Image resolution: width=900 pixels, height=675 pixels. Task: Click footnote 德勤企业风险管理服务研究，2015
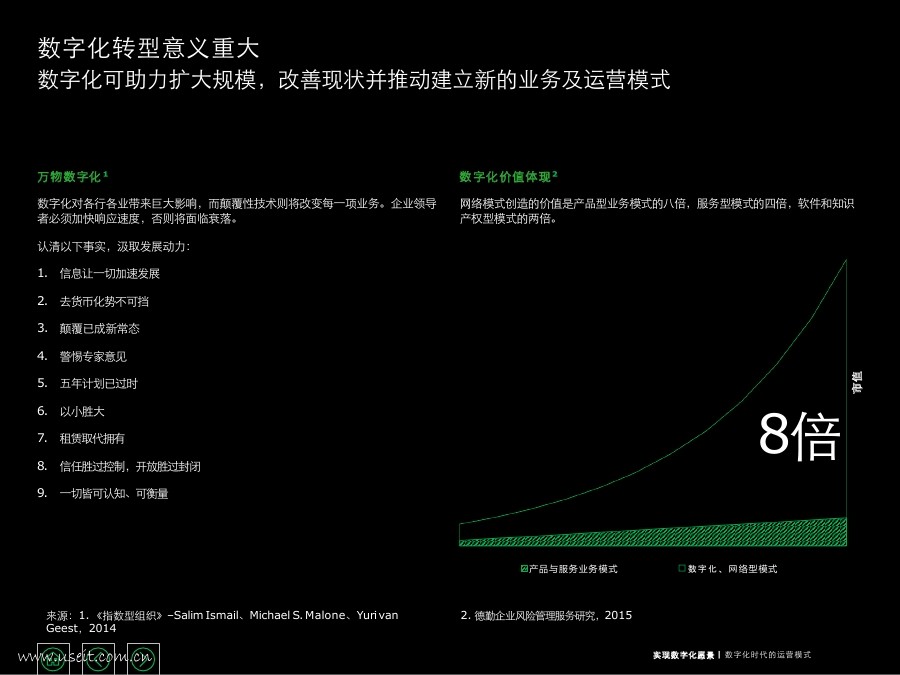pos(546,615)
